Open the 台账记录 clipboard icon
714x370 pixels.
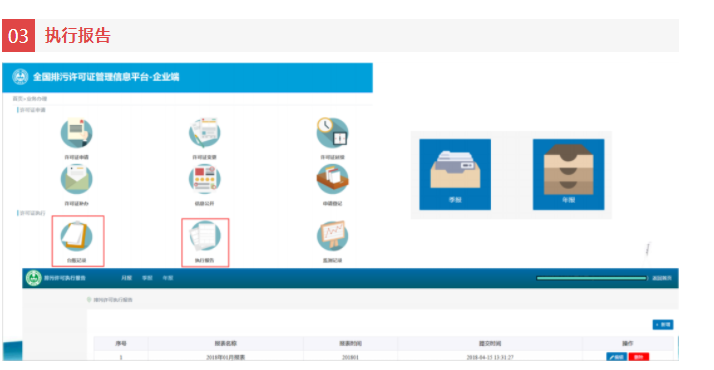pyautogui.click(x=76, y=236)
